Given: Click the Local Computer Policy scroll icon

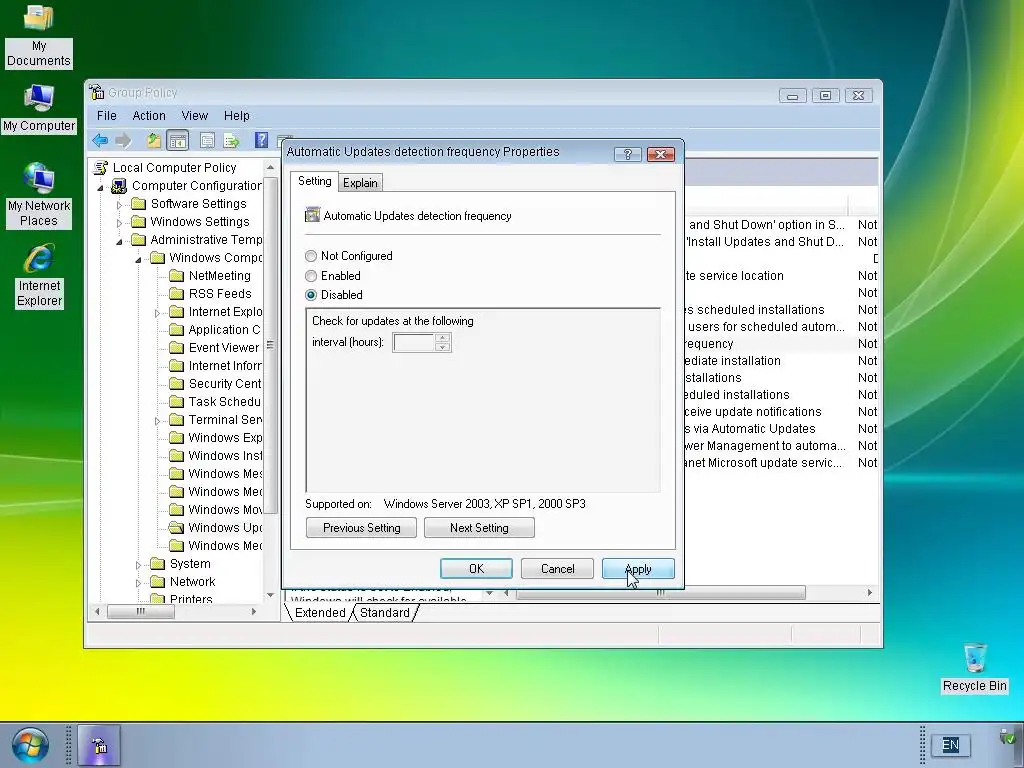Looking at the screenshot, I should point(101,168).
